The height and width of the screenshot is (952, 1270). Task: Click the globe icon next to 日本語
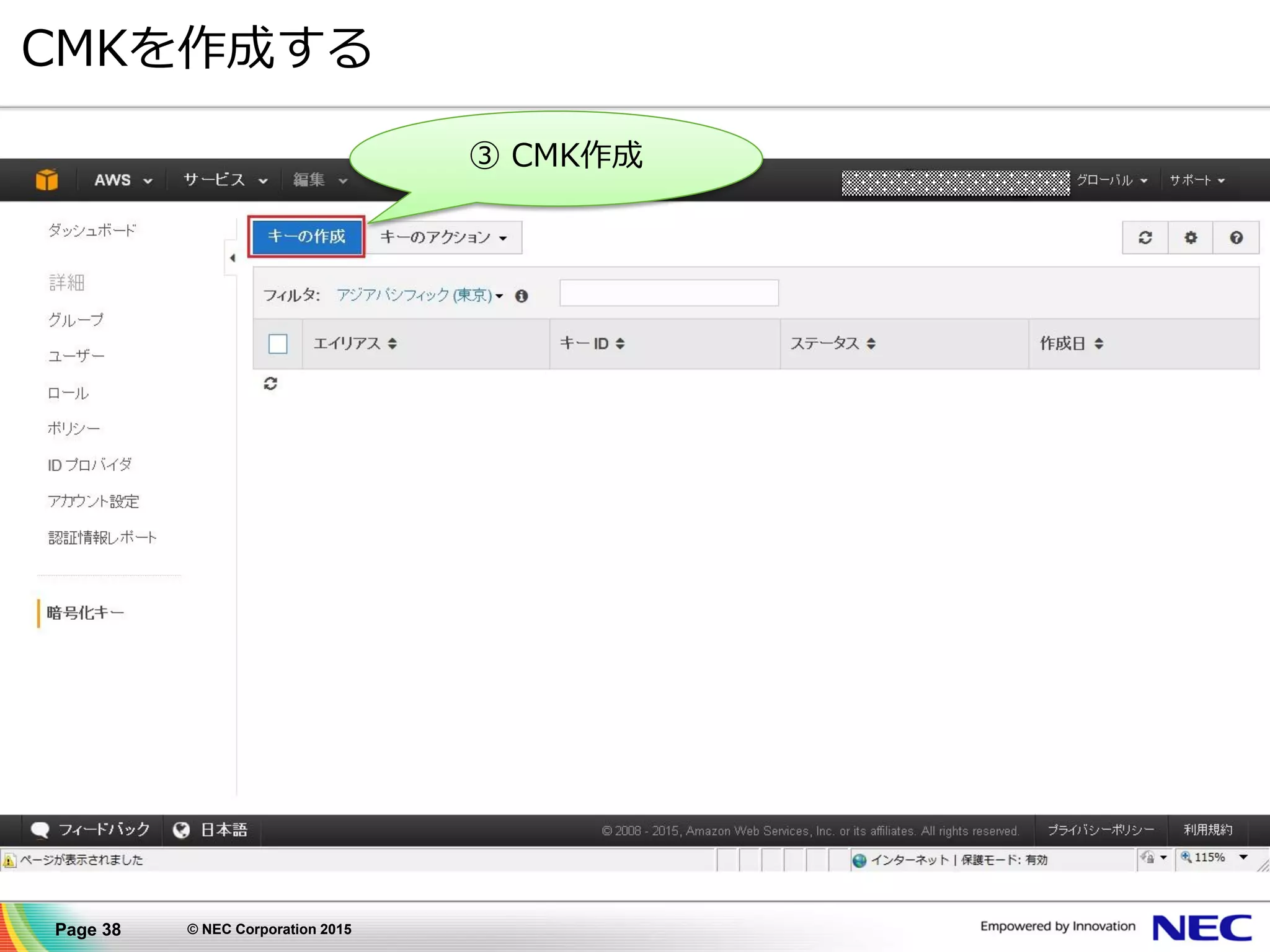coord(181,830)
